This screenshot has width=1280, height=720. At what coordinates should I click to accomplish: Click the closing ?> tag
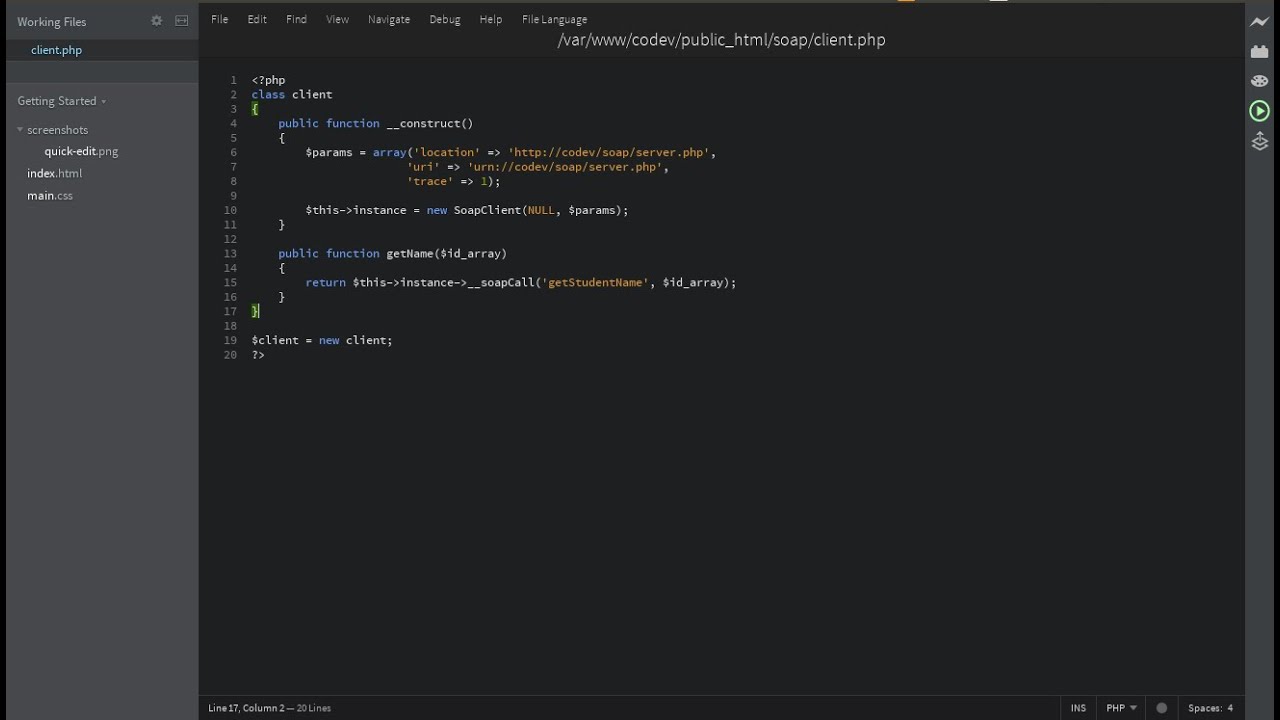tap(258, 355)
